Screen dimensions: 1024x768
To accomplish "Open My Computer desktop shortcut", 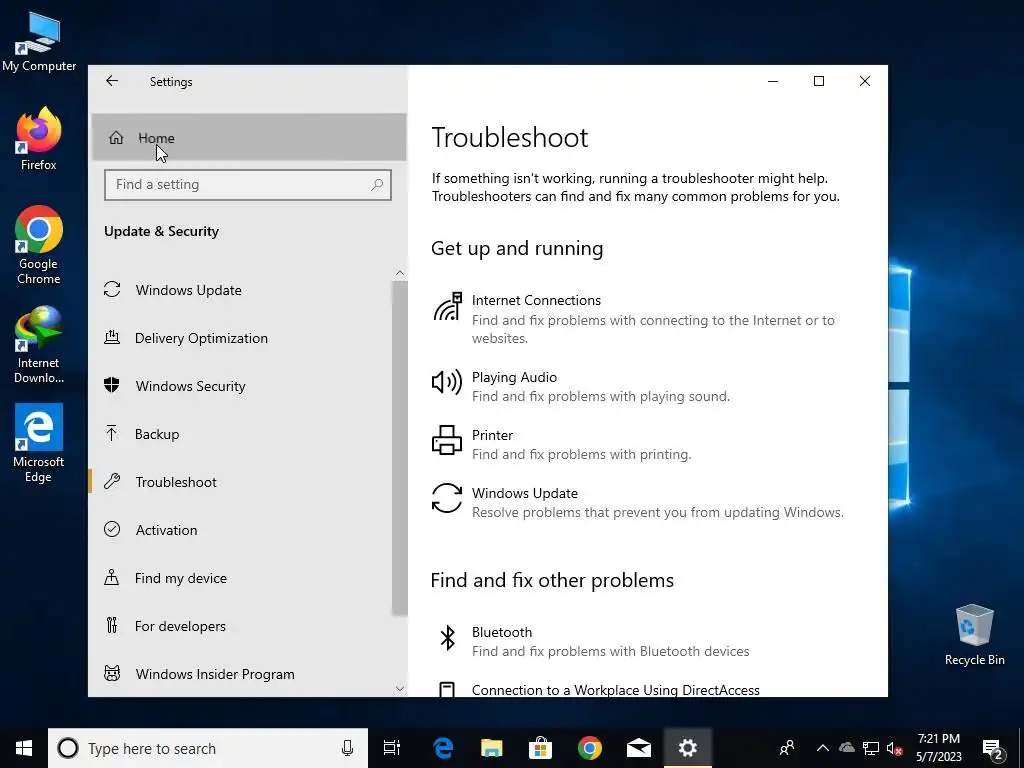I will click(39, 42).
